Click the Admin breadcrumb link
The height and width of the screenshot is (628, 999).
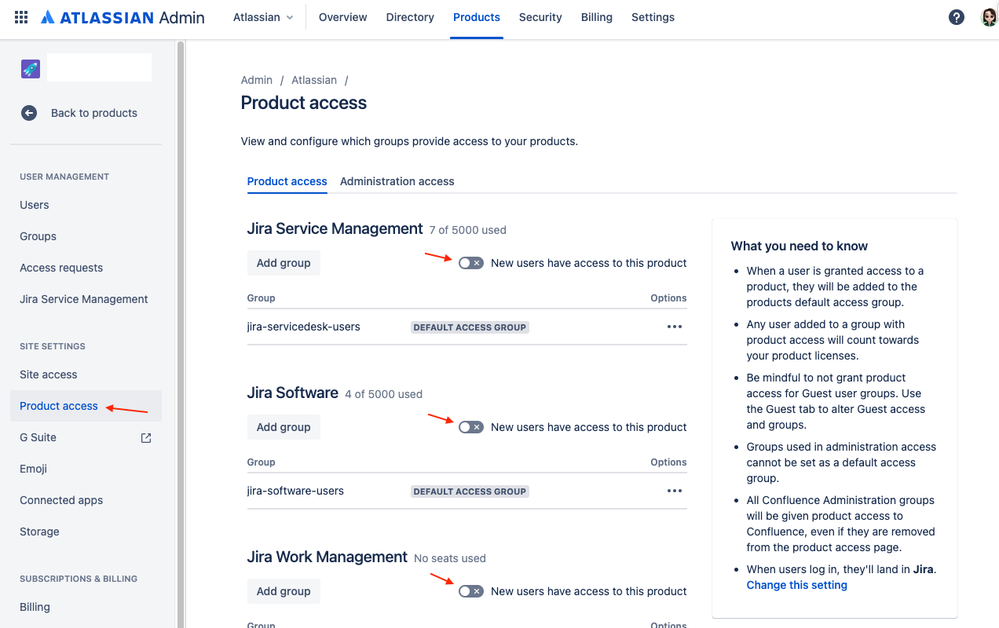point(256,80)
